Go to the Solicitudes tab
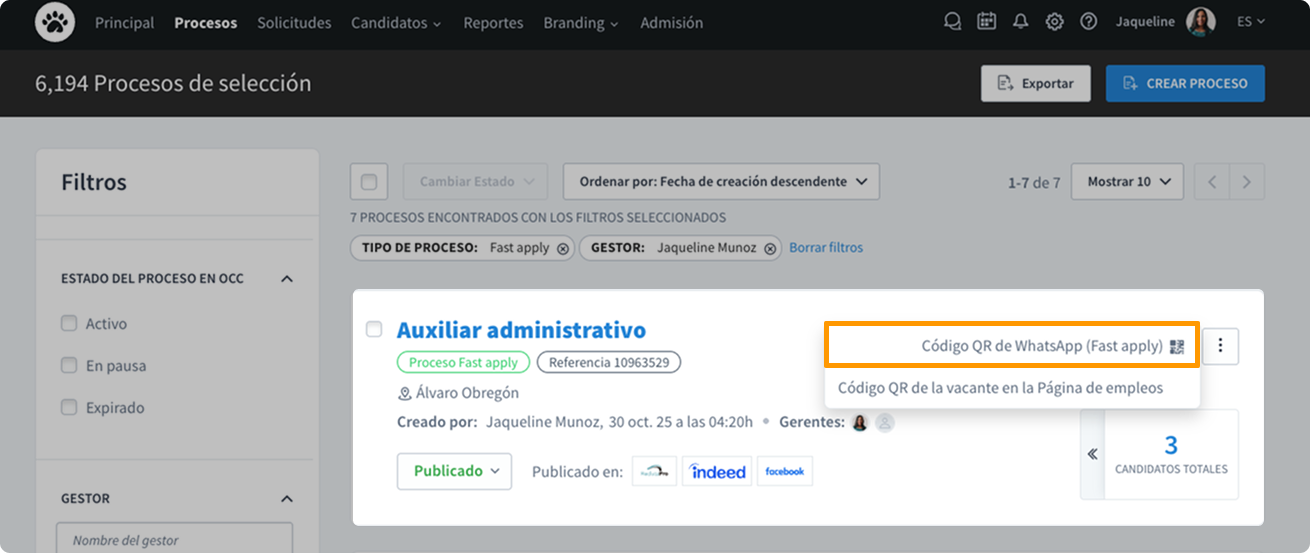The width and height of the screenshot is (1310, 553). [294, 22]
